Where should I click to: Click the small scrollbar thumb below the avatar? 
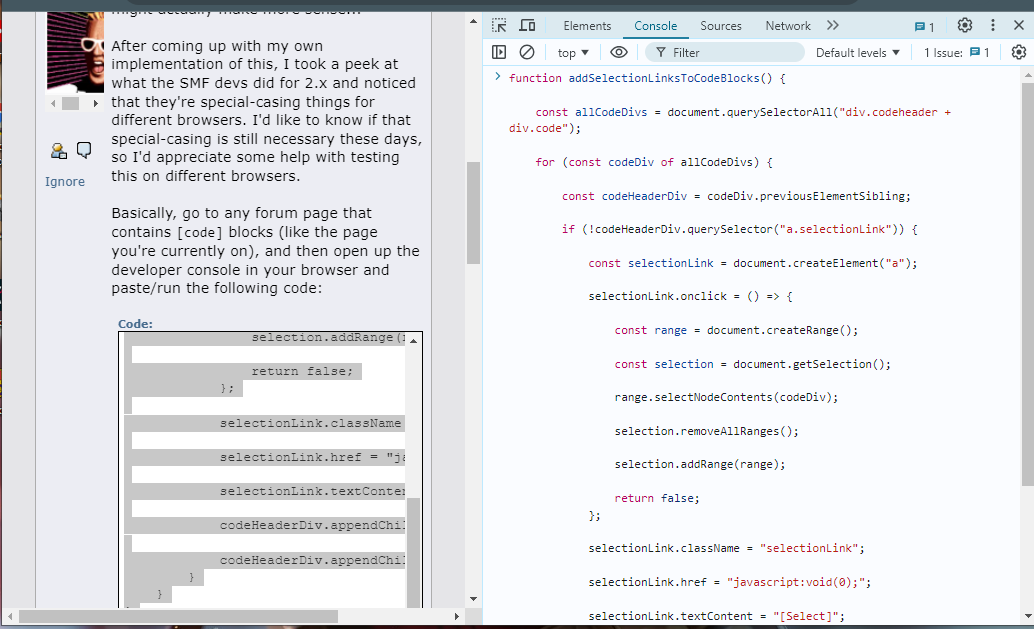71,104
